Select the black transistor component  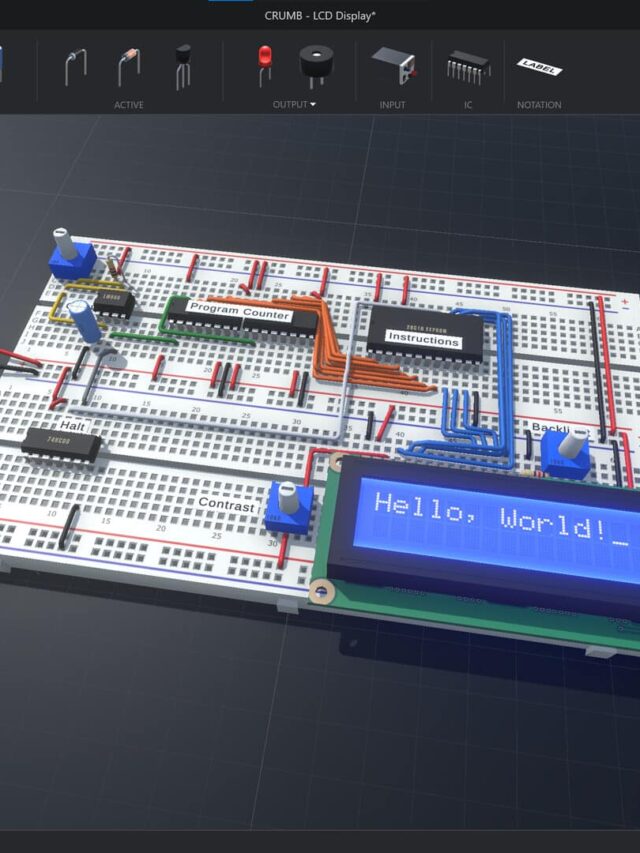pyautogui.click(x=183, y=67)
